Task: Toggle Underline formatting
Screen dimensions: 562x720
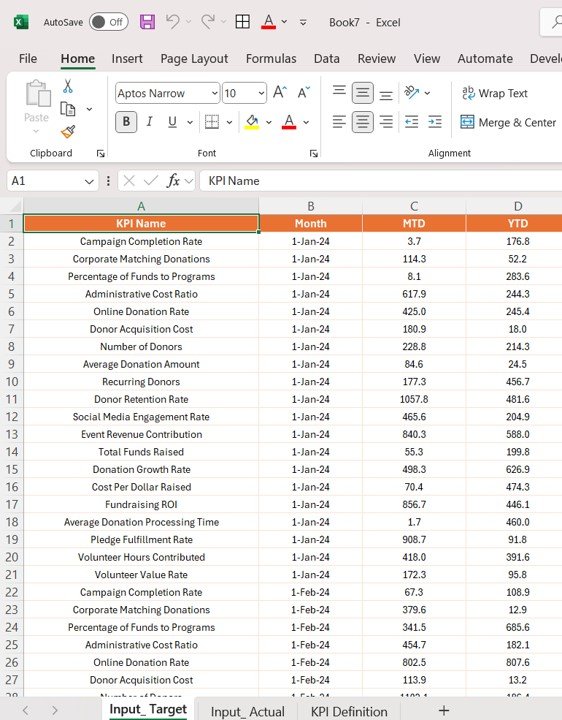Action: tap(172, 122)
